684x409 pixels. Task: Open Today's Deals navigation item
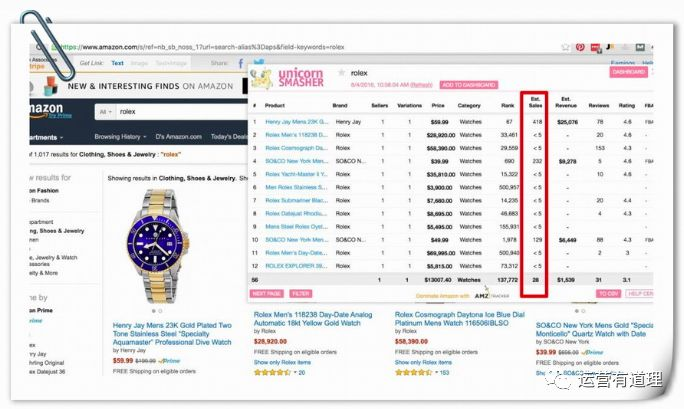pos(229,136)
